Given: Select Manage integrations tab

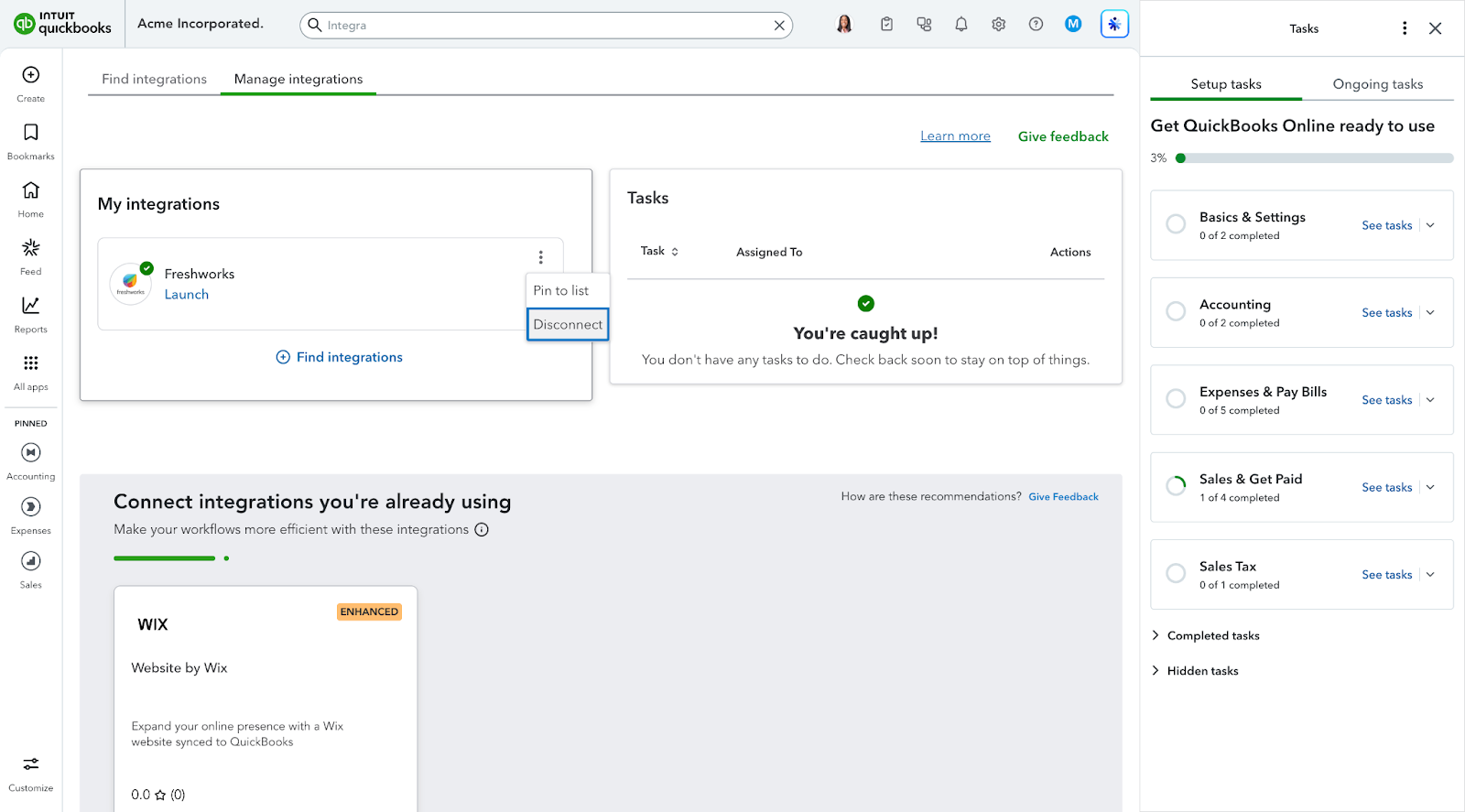Looking at the screenshot, I should coord(298,79).
